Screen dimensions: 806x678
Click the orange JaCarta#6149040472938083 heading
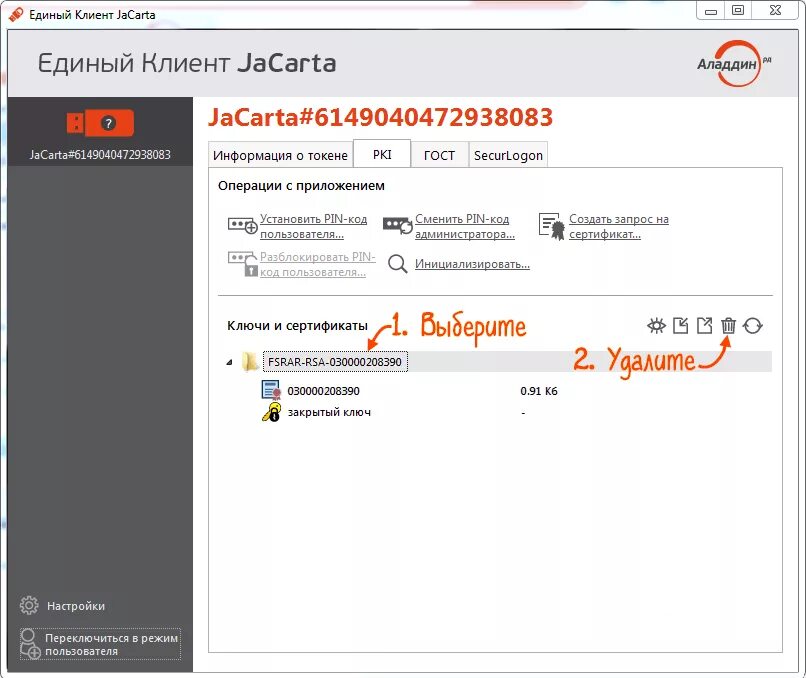click(380, 117)
